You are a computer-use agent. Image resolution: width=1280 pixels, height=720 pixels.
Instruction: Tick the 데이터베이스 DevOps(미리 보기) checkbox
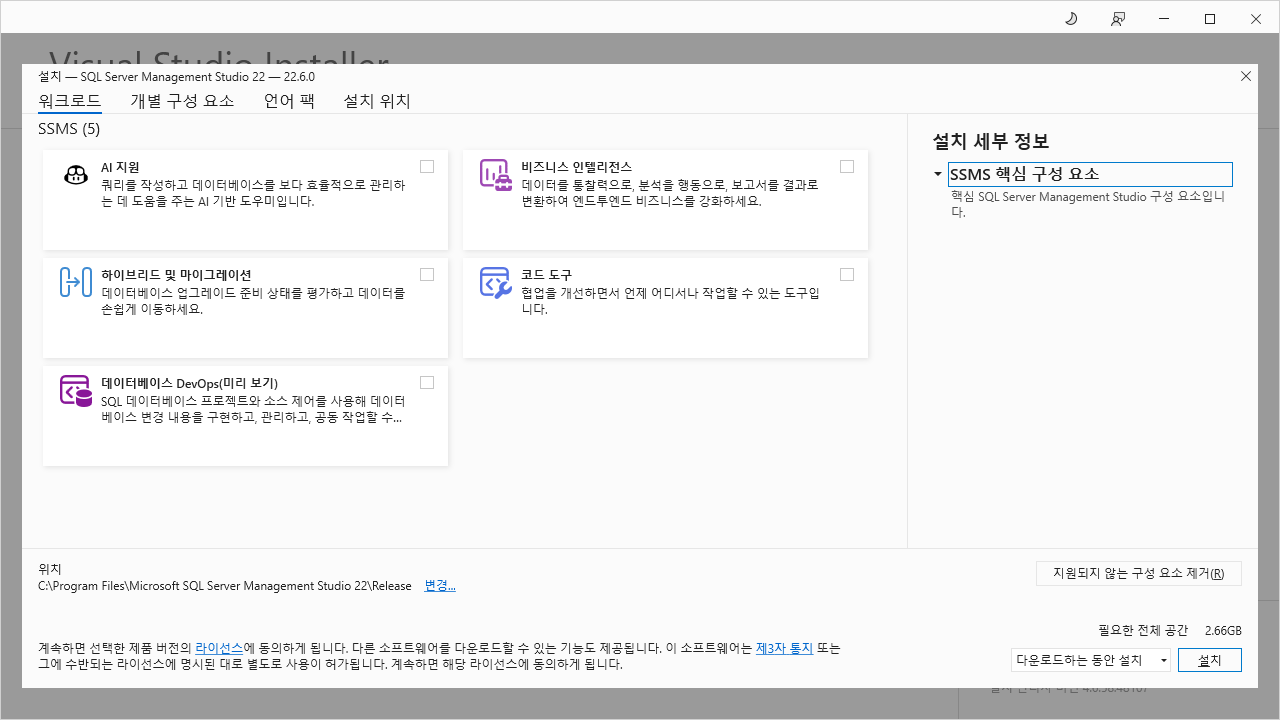click(x=427, y=382)
